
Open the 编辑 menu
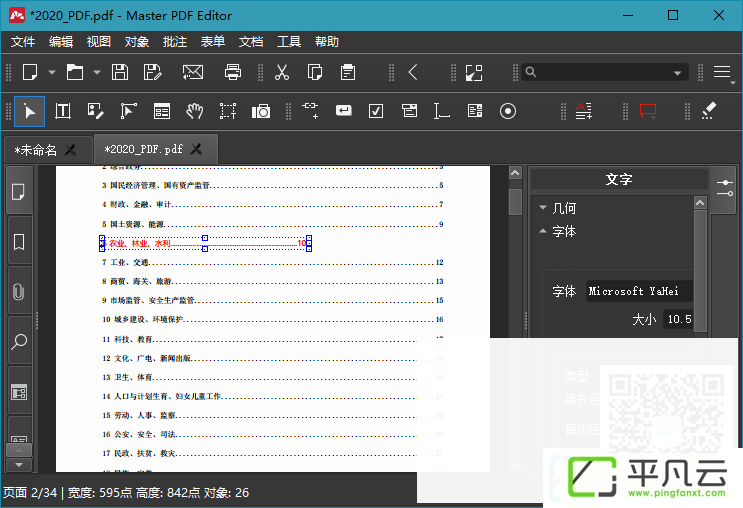(x=61, y=42)
